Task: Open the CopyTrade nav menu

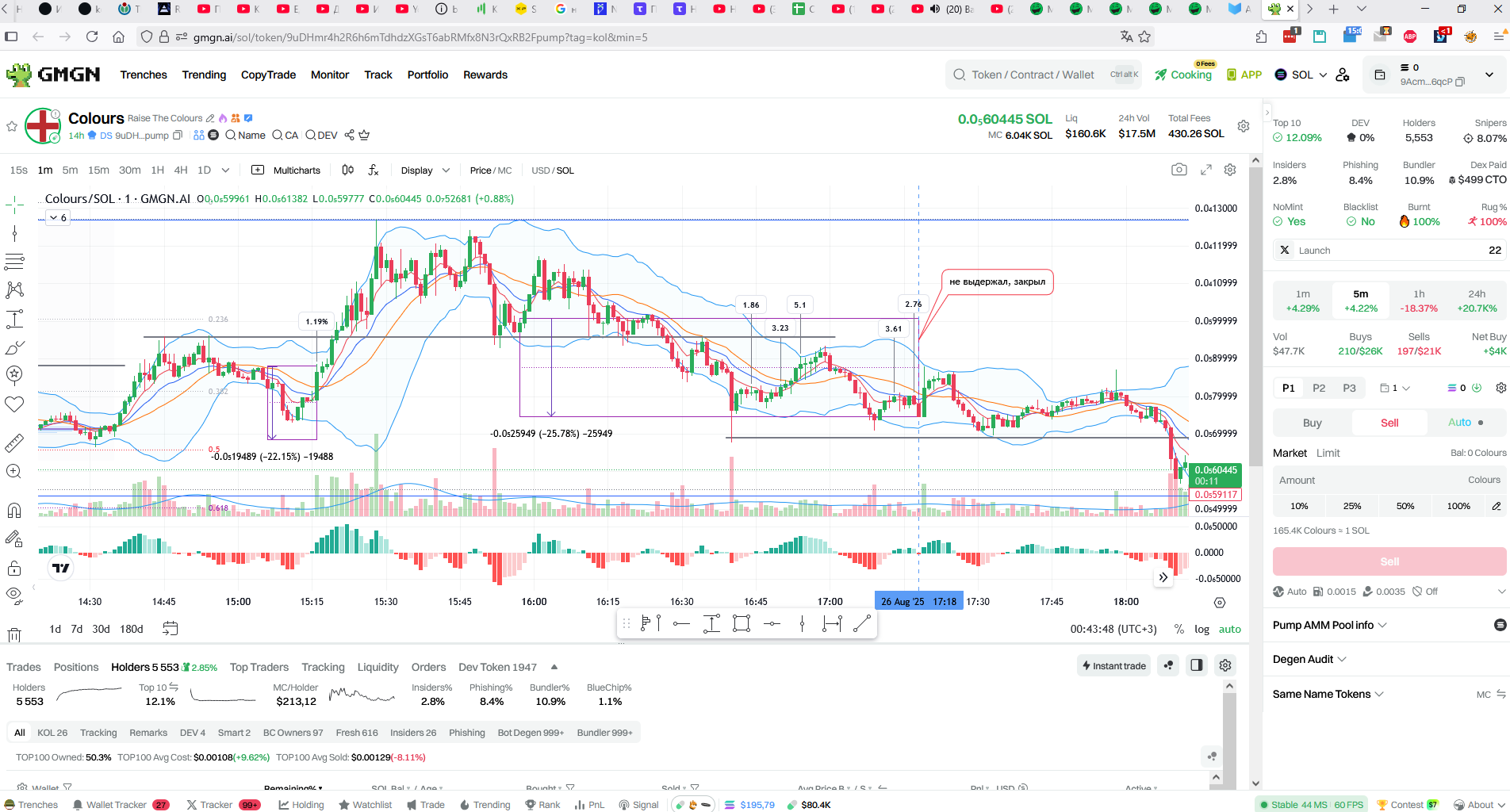Action: [268, 75]
